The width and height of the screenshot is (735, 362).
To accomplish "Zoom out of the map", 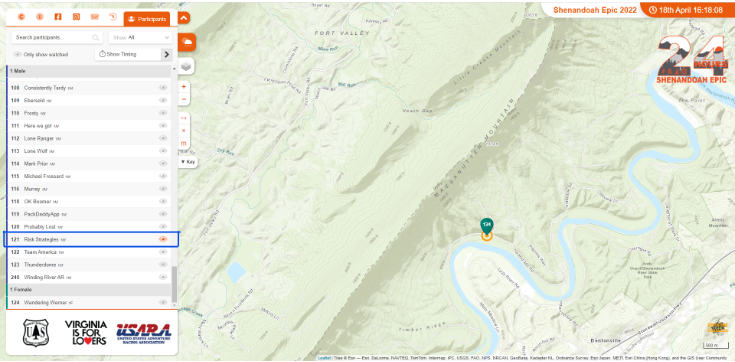I will pos(184,99).
